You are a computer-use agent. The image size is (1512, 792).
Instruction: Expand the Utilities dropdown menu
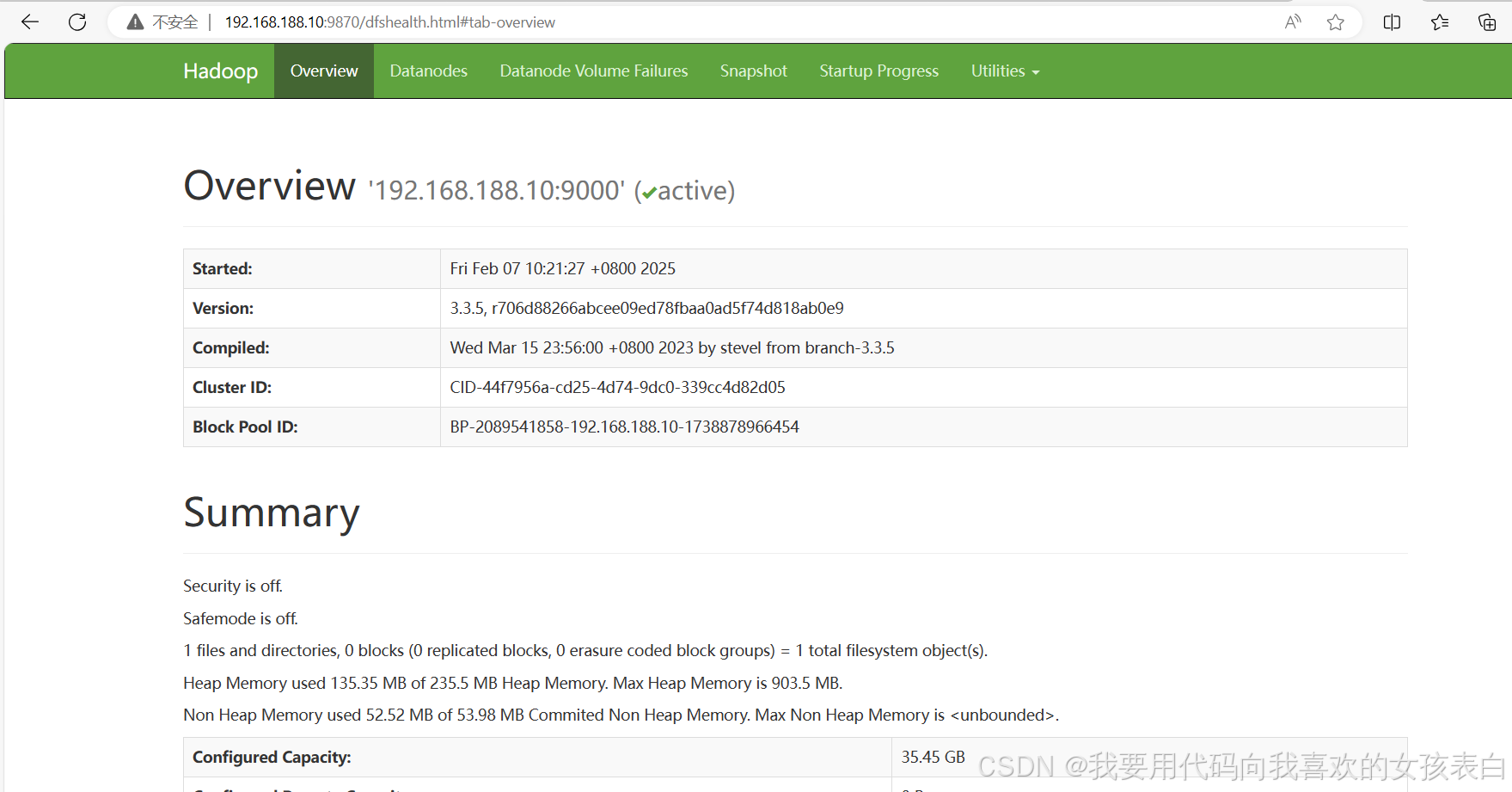(x=1005, y=71)
